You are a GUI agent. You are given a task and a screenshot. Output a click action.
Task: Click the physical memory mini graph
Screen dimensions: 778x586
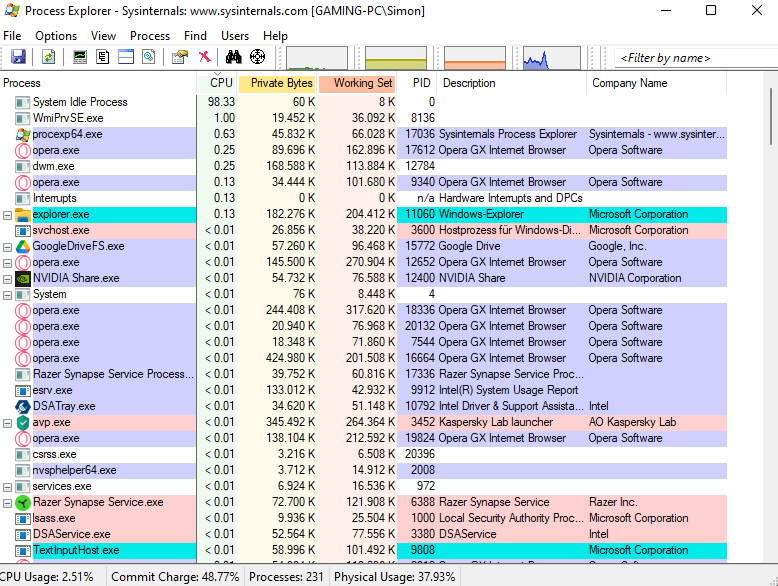tap(474, 58)
